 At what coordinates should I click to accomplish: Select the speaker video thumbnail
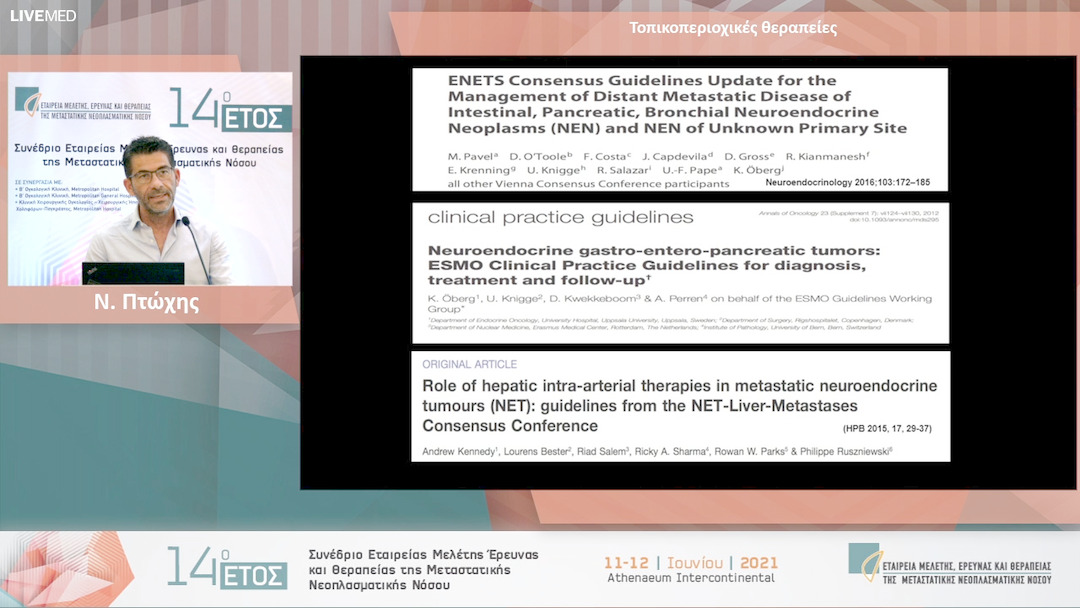pos(150,179)
